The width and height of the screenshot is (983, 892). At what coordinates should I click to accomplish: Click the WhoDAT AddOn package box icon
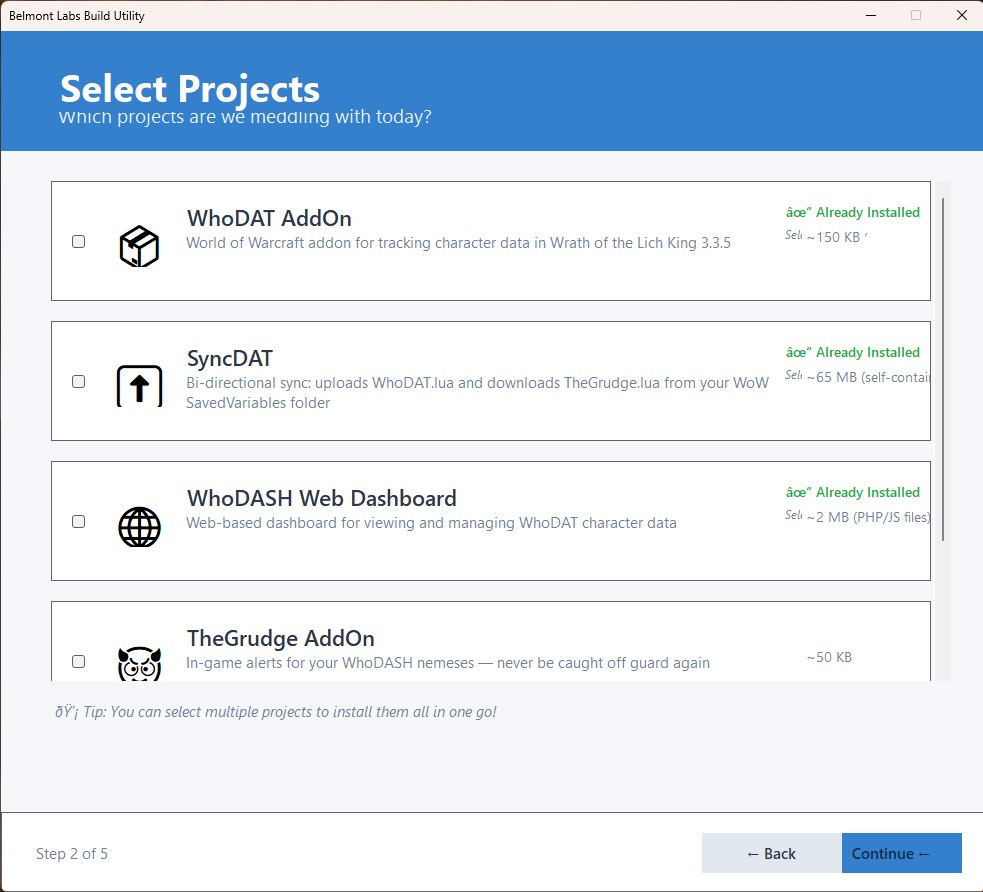139,245
